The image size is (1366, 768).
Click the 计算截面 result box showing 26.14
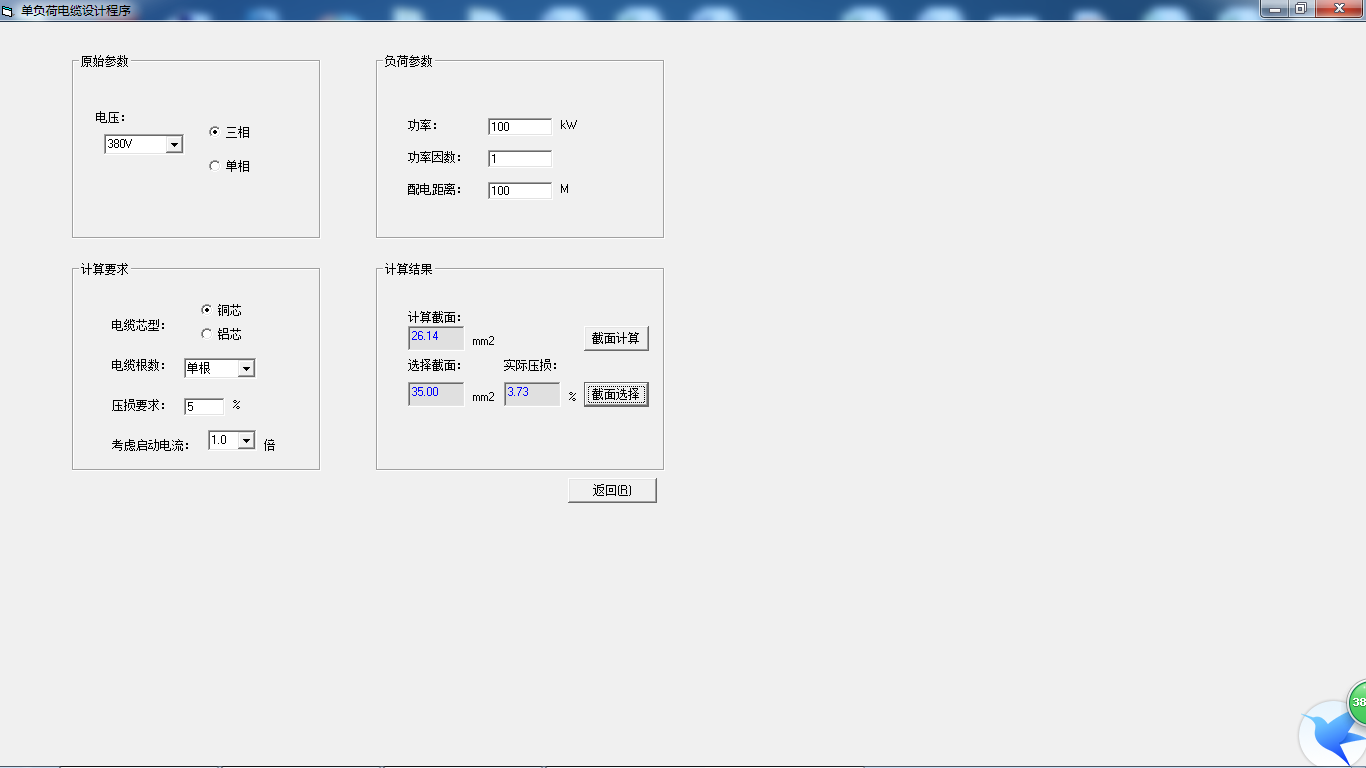436,338
